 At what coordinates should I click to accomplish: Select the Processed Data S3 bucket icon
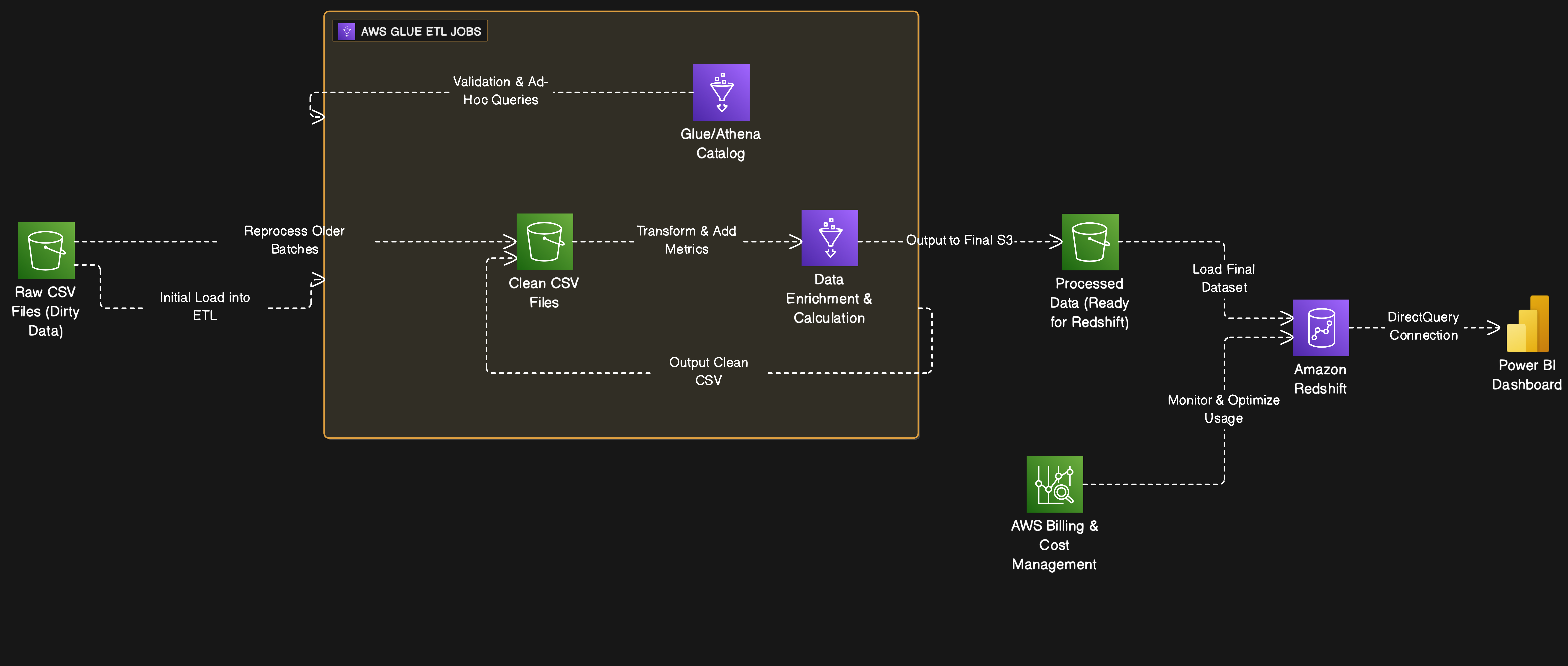[1090, 242]
